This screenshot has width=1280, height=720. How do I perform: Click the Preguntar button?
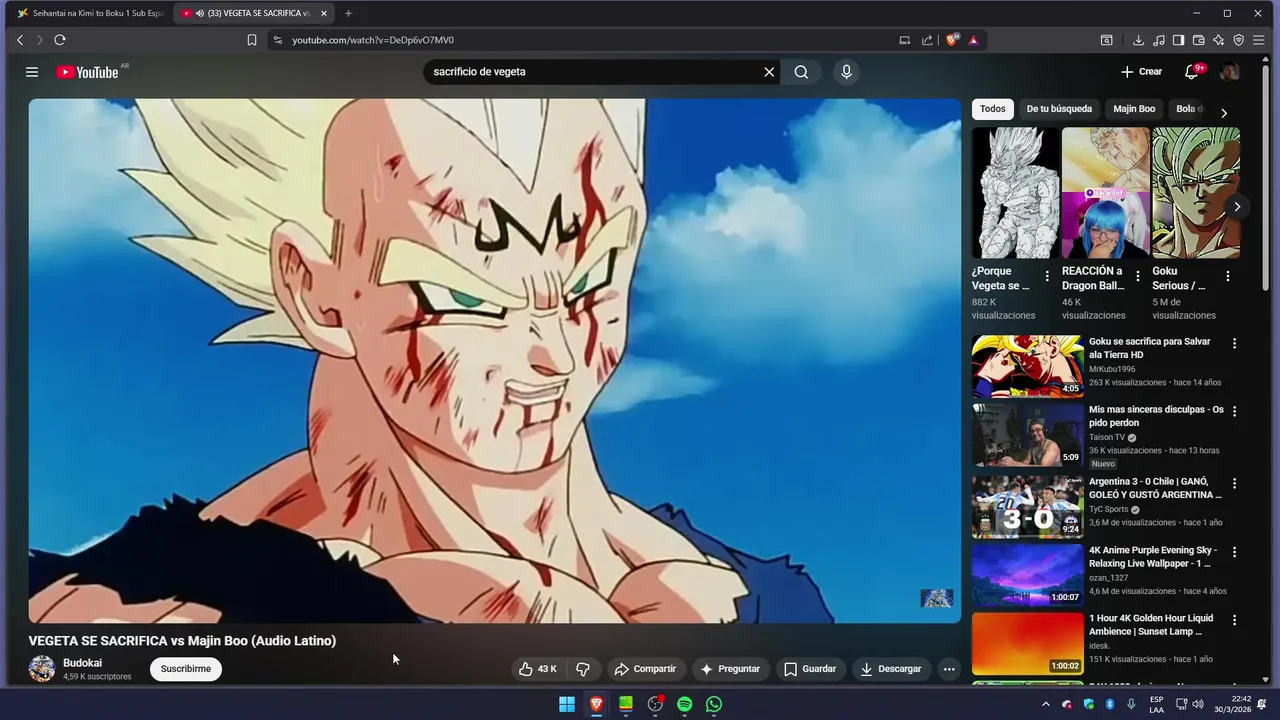pyautogui.click(x=730, y=669)
